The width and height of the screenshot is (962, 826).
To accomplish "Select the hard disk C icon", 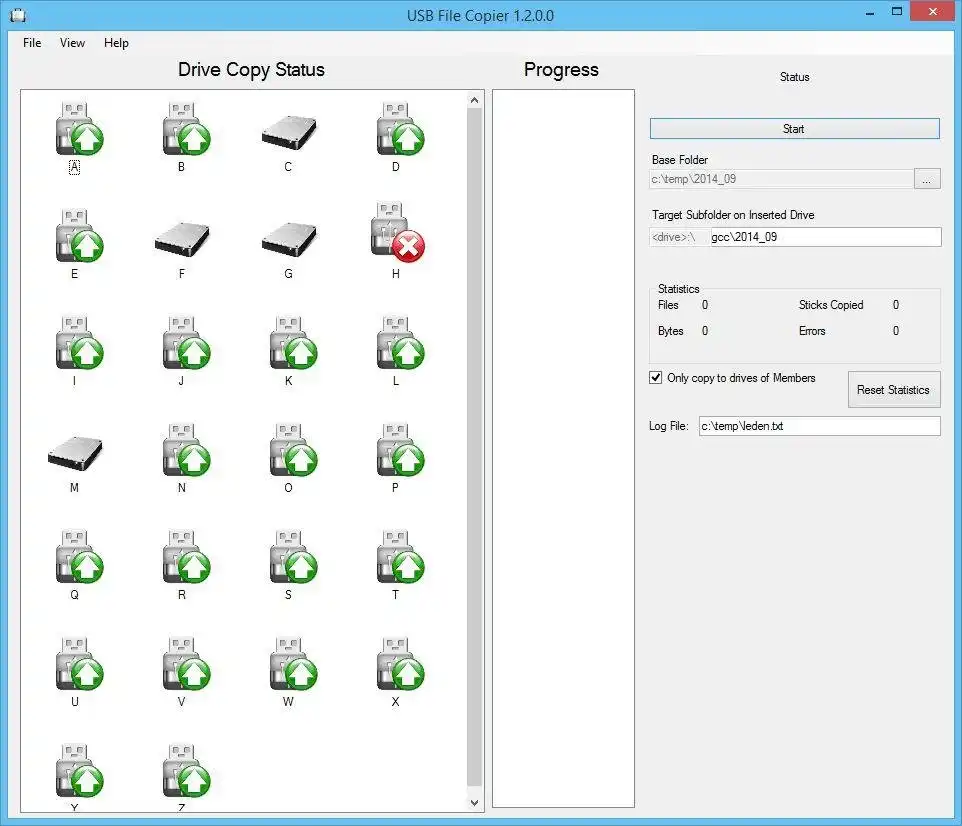I will click(x=288, y=133).
